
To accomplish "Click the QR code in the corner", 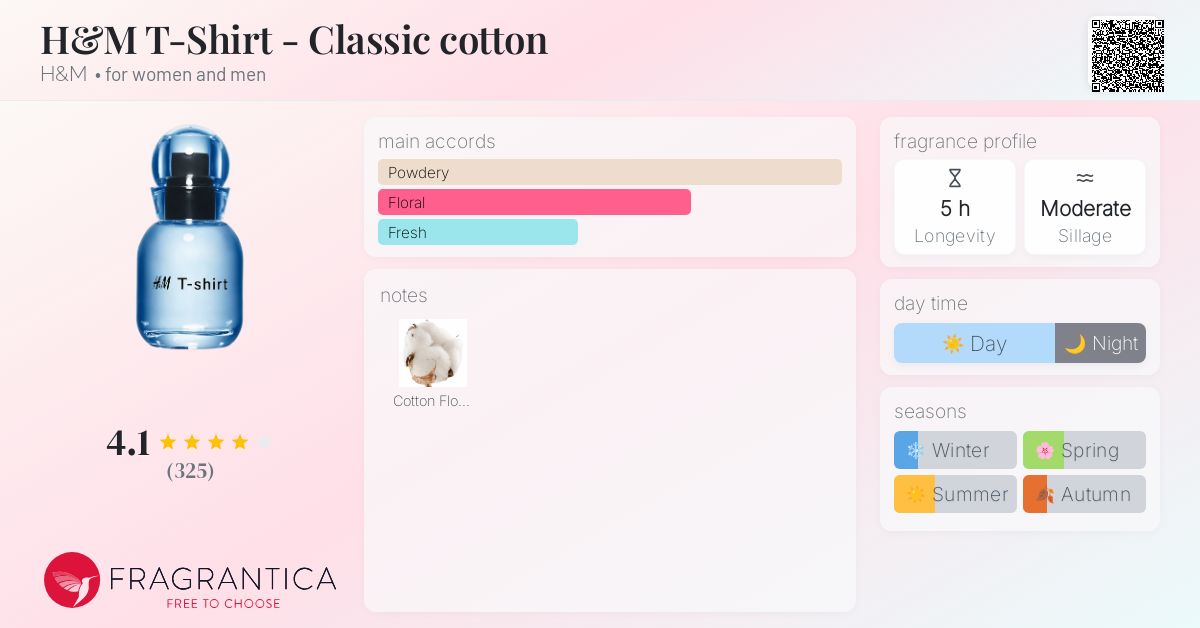I will pyautogui.click(x=1128, y=56).
